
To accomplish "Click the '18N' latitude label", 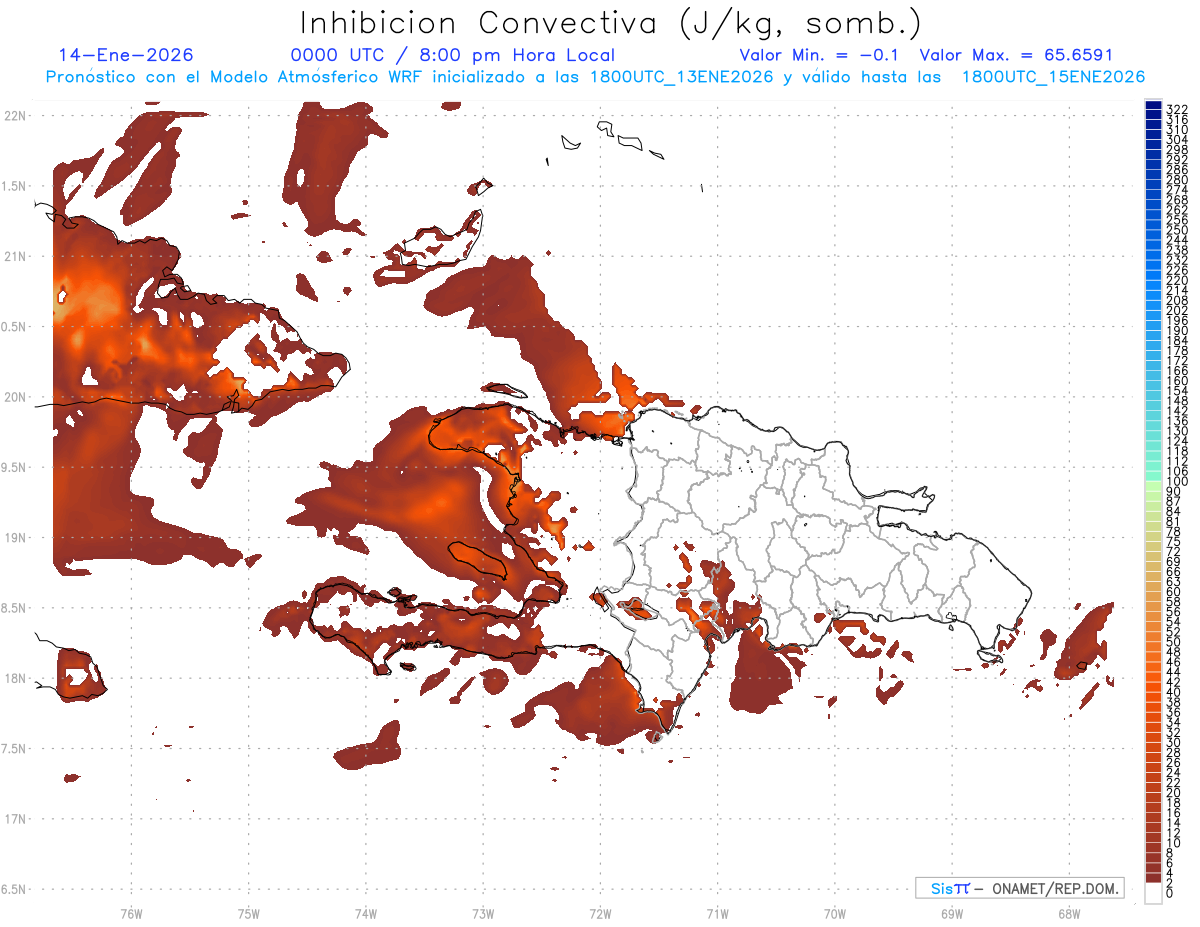I will coord(15,678).
